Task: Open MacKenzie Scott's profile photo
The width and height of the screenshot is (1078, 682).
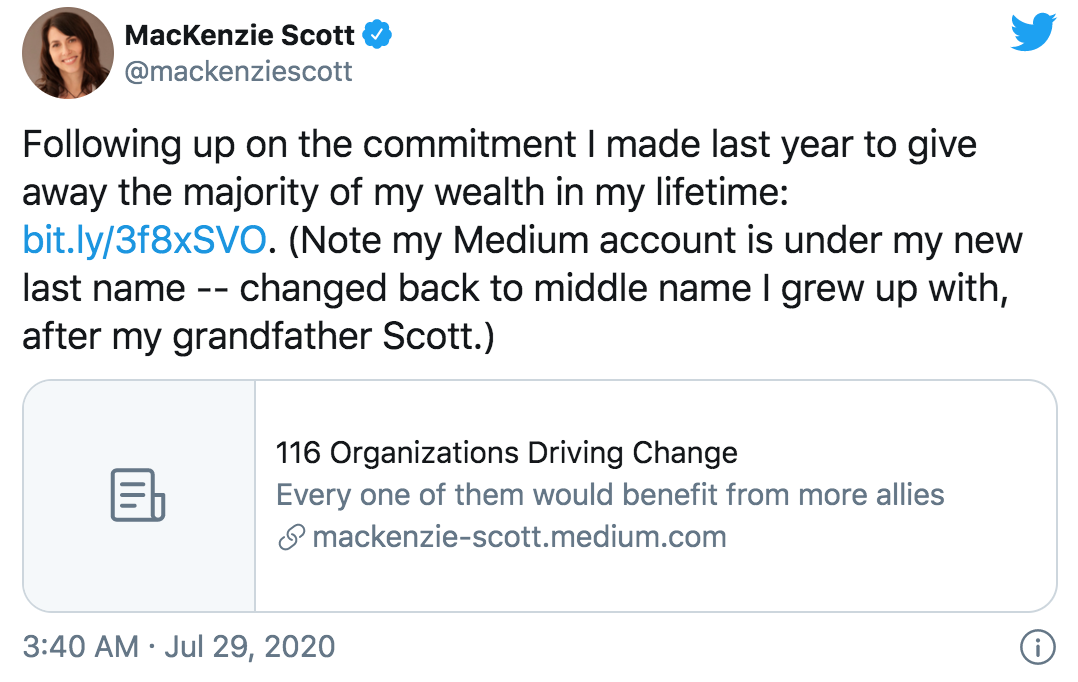Action: pos(66,55)
